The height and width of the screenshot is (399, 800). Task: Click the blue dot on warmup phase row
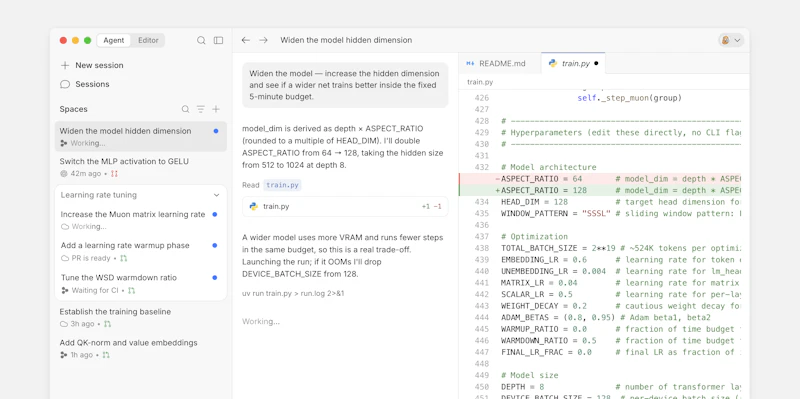coord(214,245)
